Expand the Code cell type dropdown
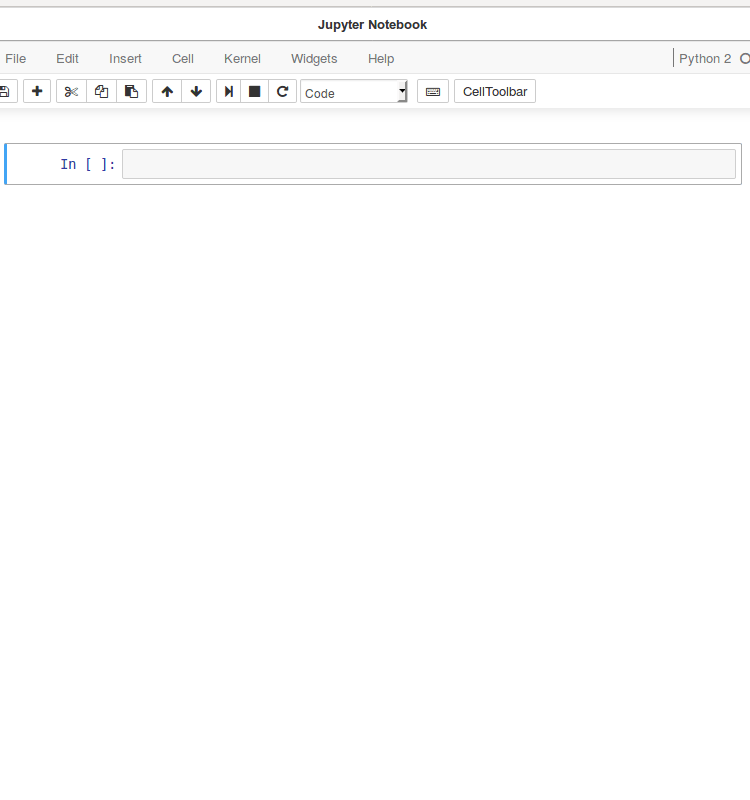Image resolution: width=750 pixels, height=800 pixels. coord(354,92)
